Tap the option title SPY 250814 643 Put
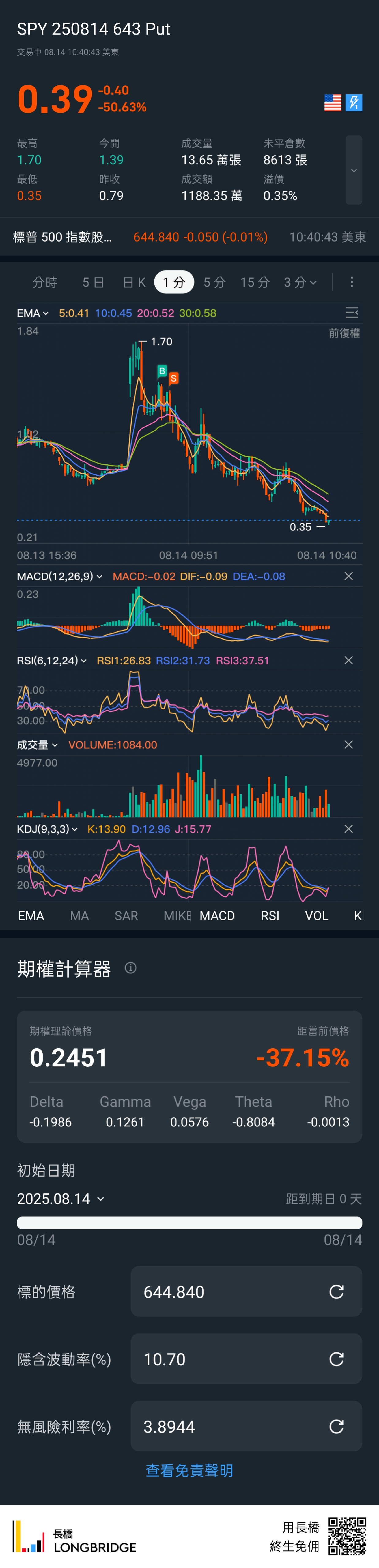379x1568 pixels. (93, 28)
